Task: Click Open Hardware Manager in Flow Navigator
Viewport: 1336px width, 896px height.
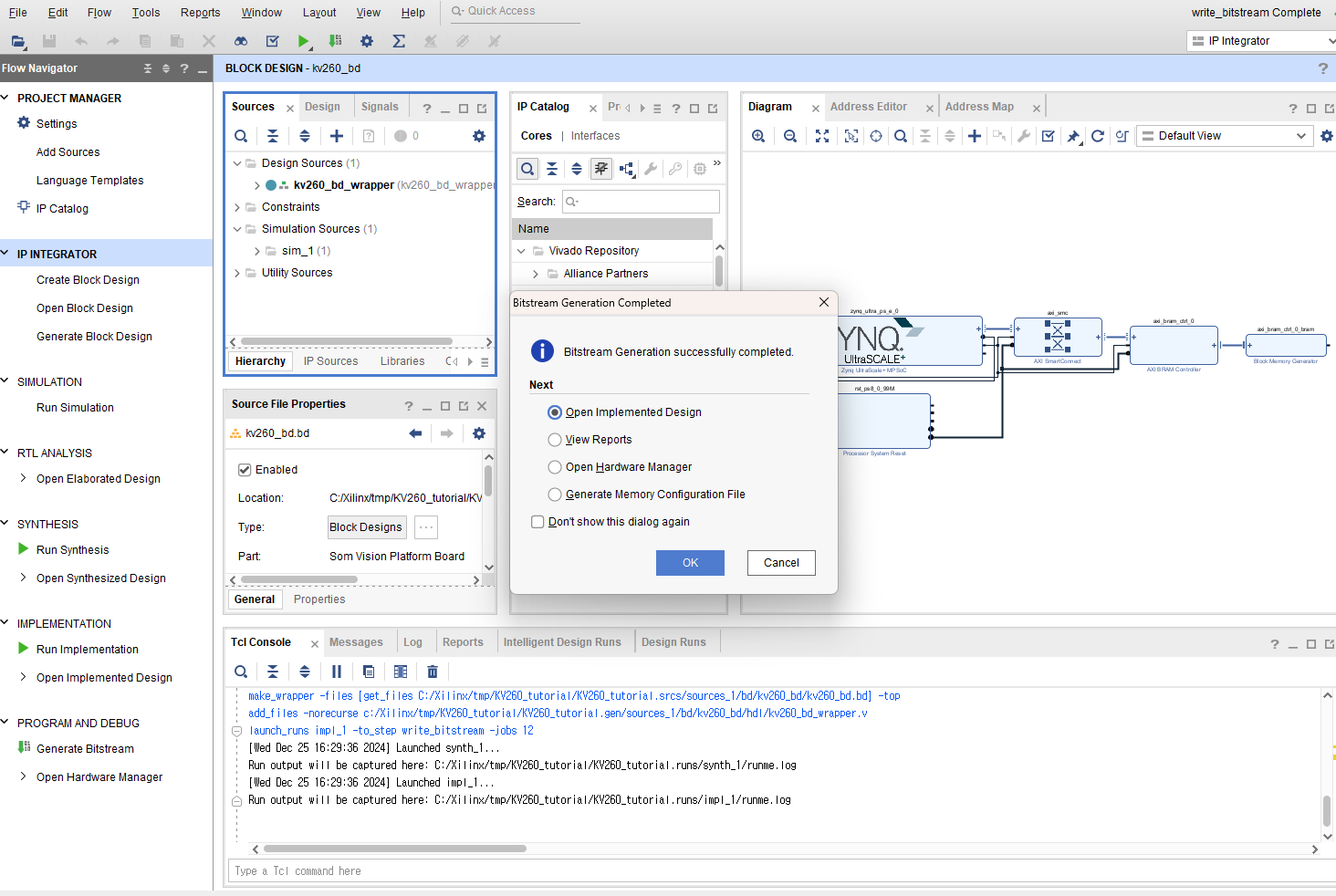Action: pos(99,777)
